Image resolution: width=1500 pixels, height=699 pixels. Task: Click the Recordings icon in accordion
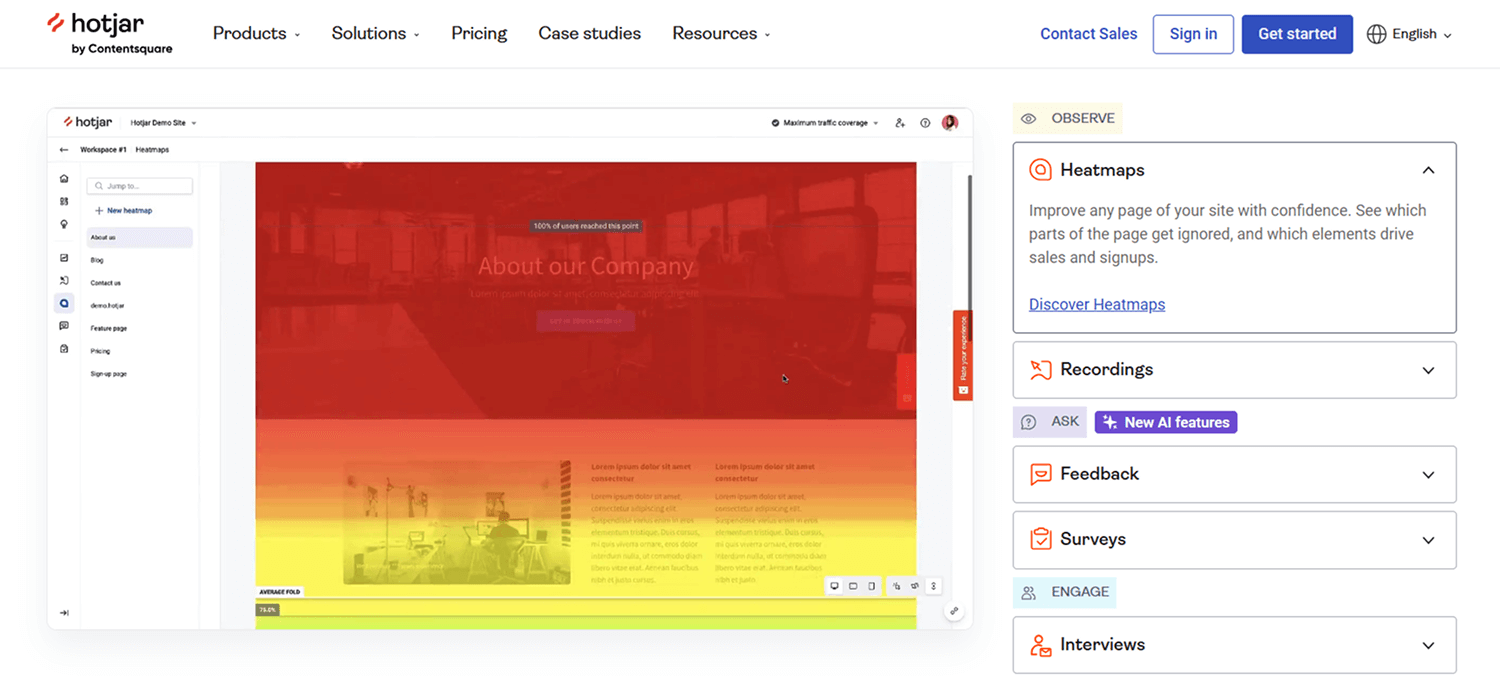tap(1040, 370)
